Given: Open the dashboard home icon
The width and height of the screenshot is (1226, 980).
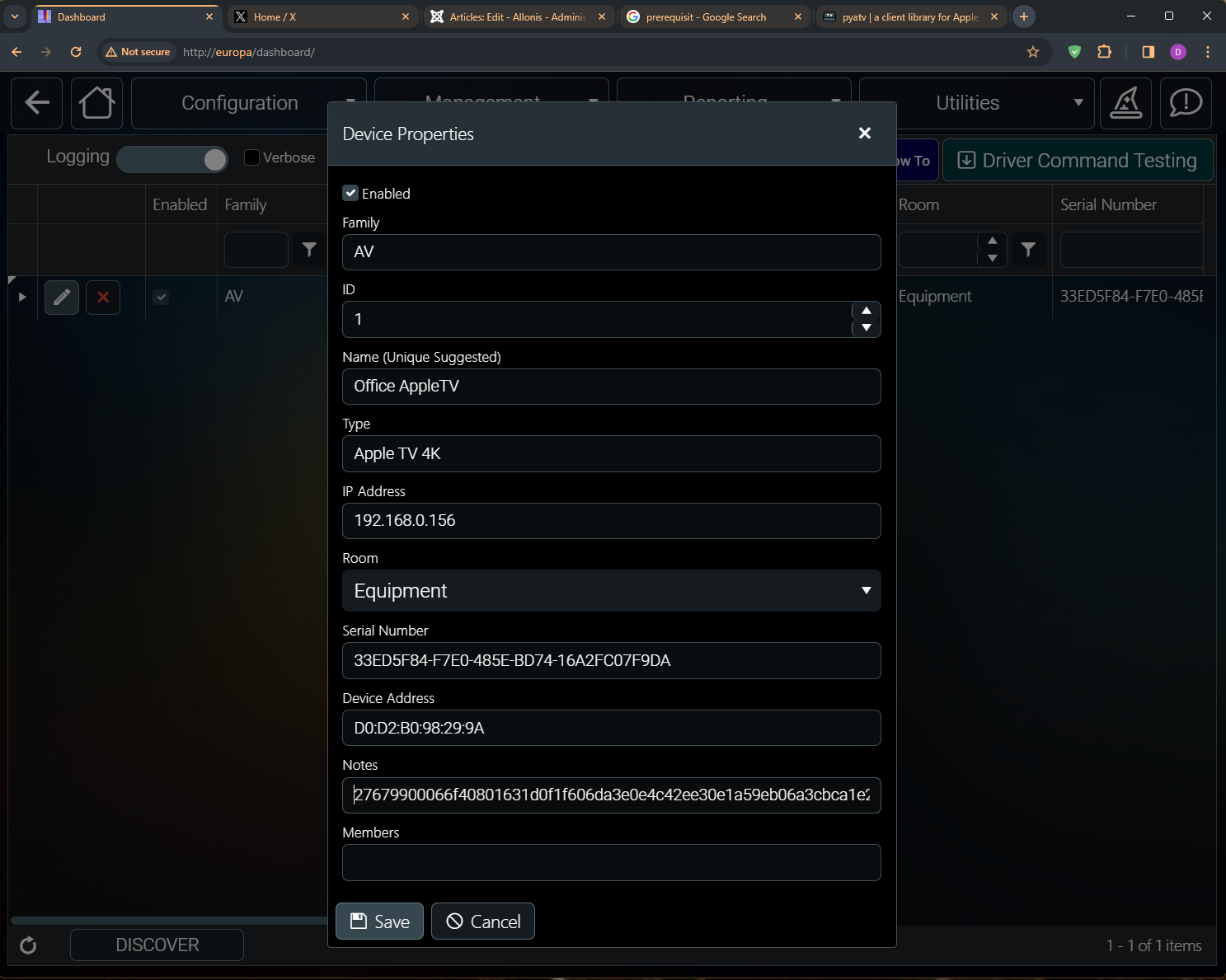Looking at the screenshot, I should [96, 103].
